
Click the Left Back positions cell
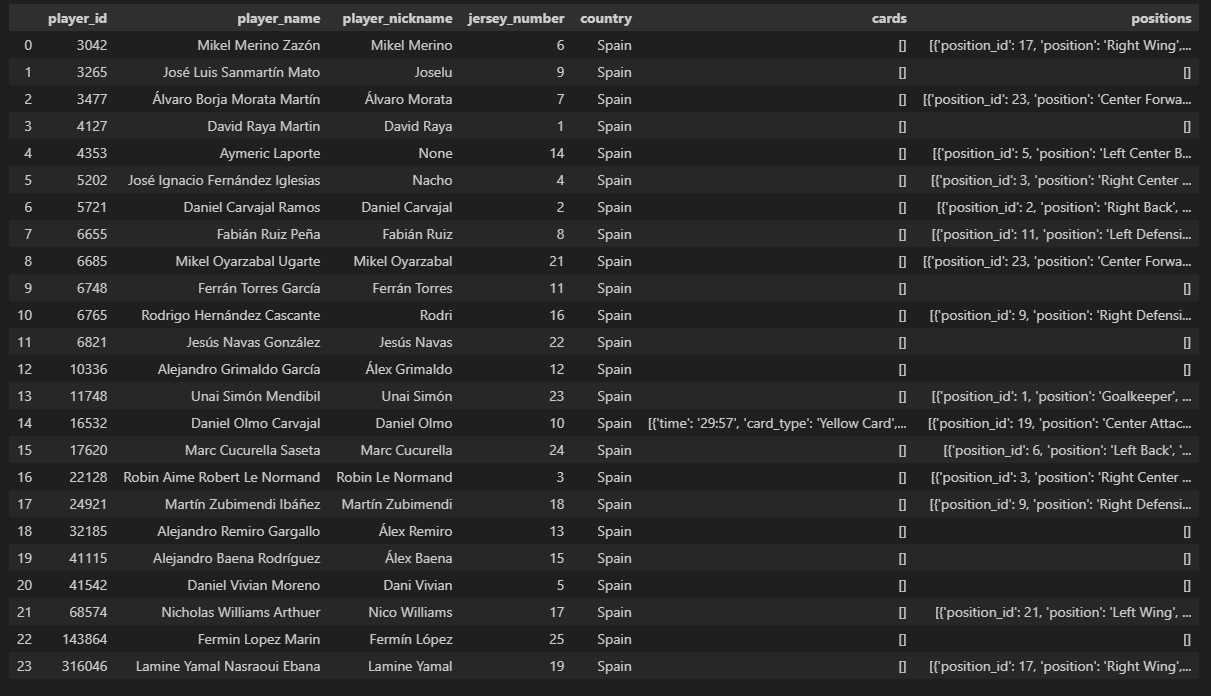[1068, 450]
